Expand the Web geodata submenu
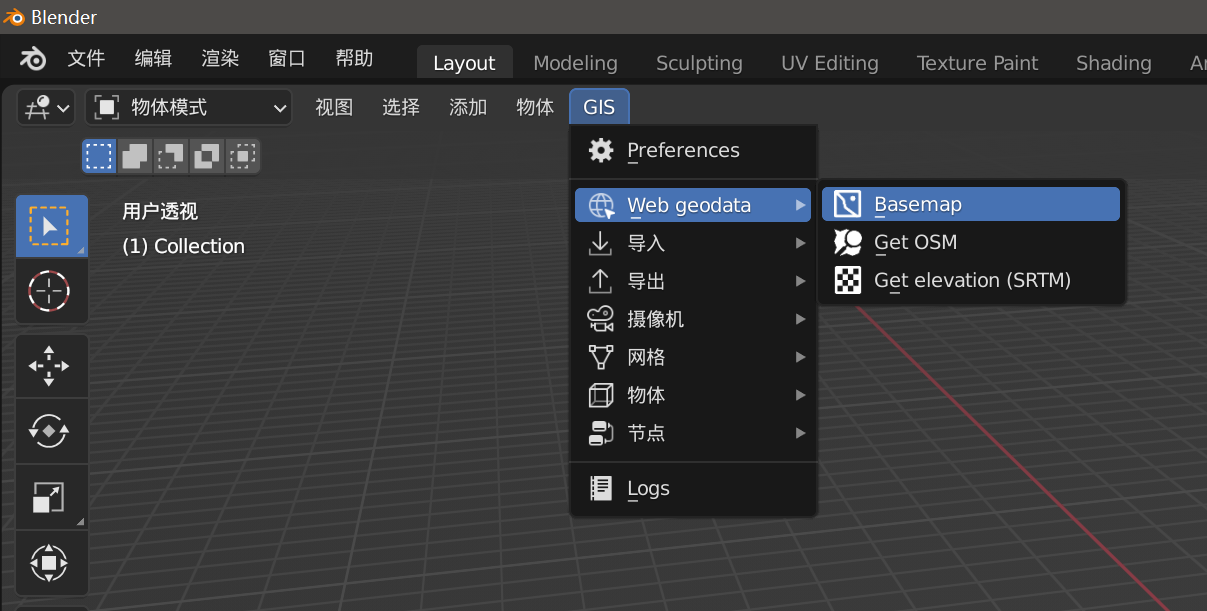 [x=693, y=205]
